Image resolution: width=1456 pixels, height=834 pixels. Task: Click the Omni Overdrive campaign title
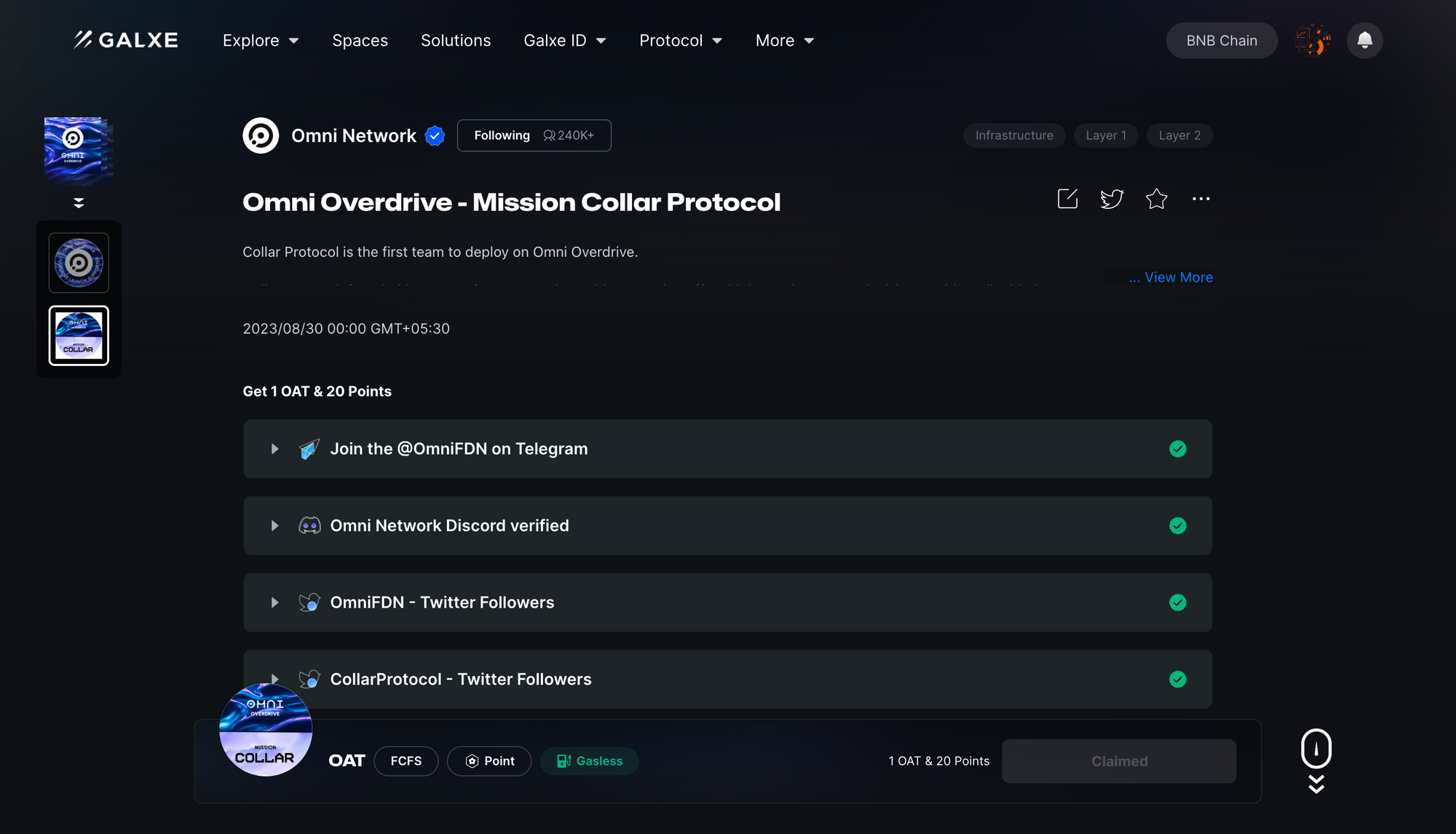click(511, 202)
